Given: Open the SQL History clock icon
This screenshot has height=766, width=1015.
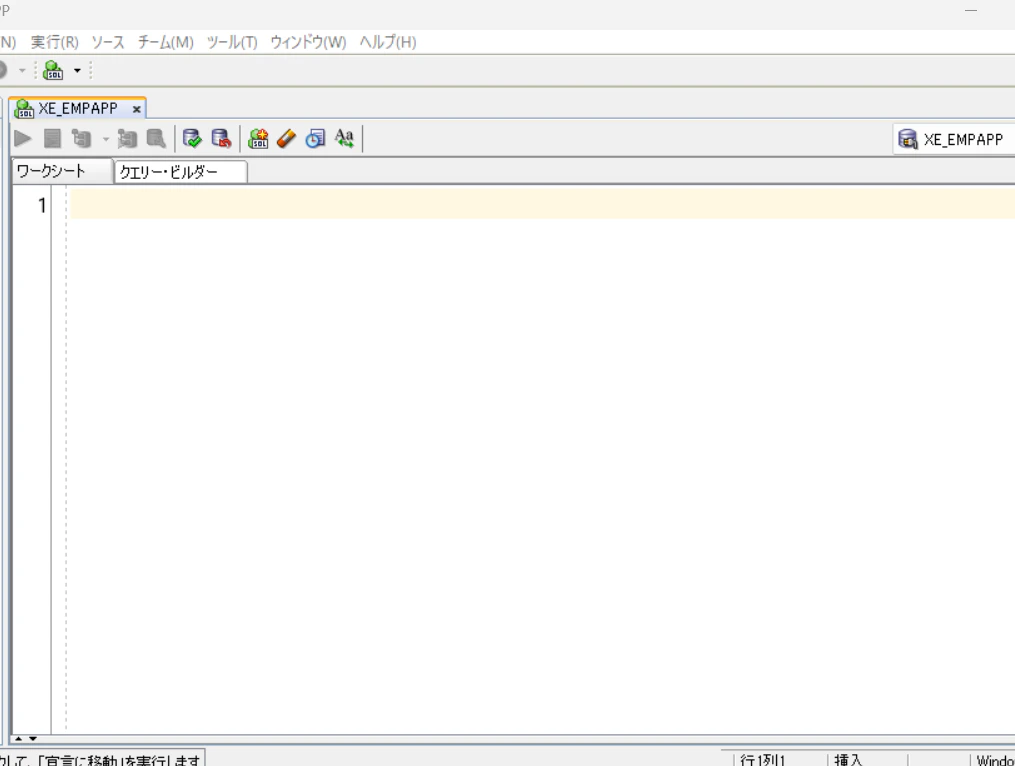Looking at the screenshot, I should click(x=315, y=138).
